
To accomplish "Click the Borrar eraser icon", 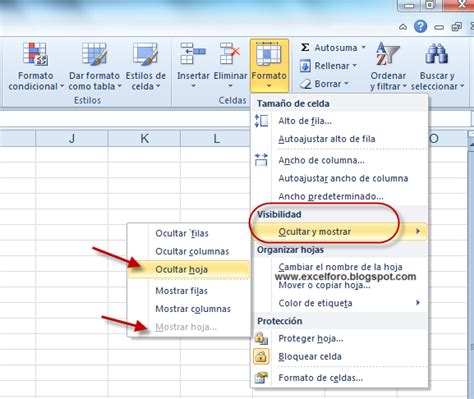I will [x=305, y=84].
